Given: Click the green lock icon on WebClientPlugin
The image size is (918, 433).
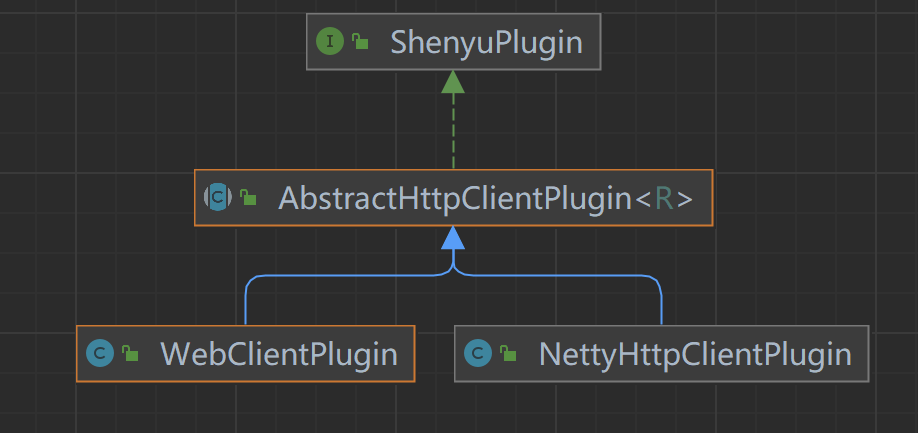Looking at the screenshot, I should 129,354.
